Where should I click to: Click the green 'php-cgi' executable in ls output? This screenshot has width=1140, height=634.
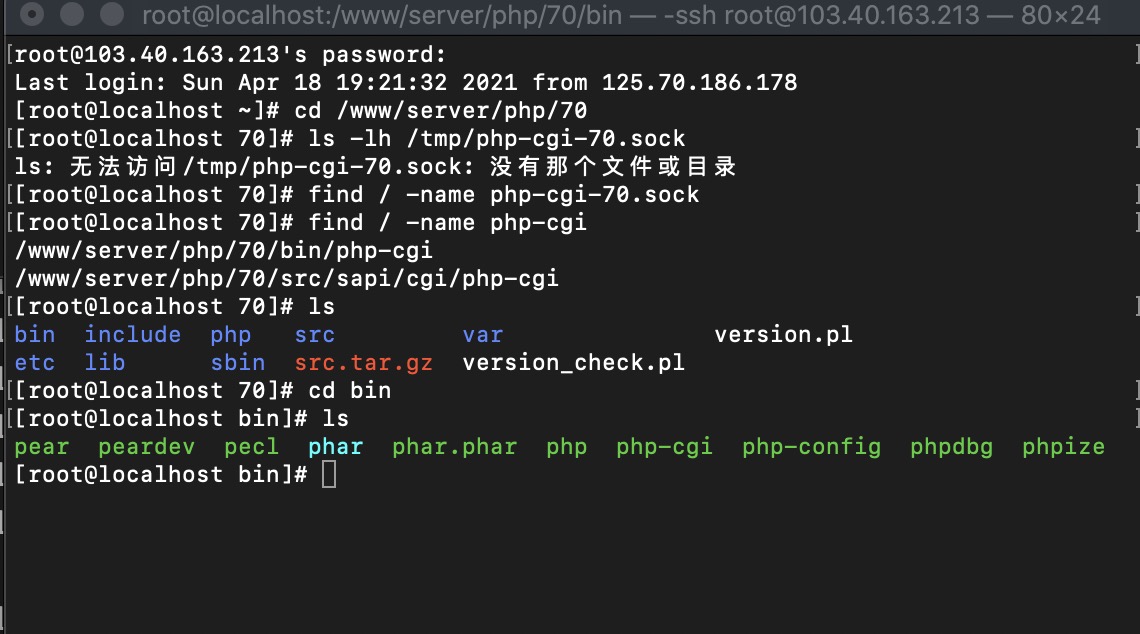665,446
